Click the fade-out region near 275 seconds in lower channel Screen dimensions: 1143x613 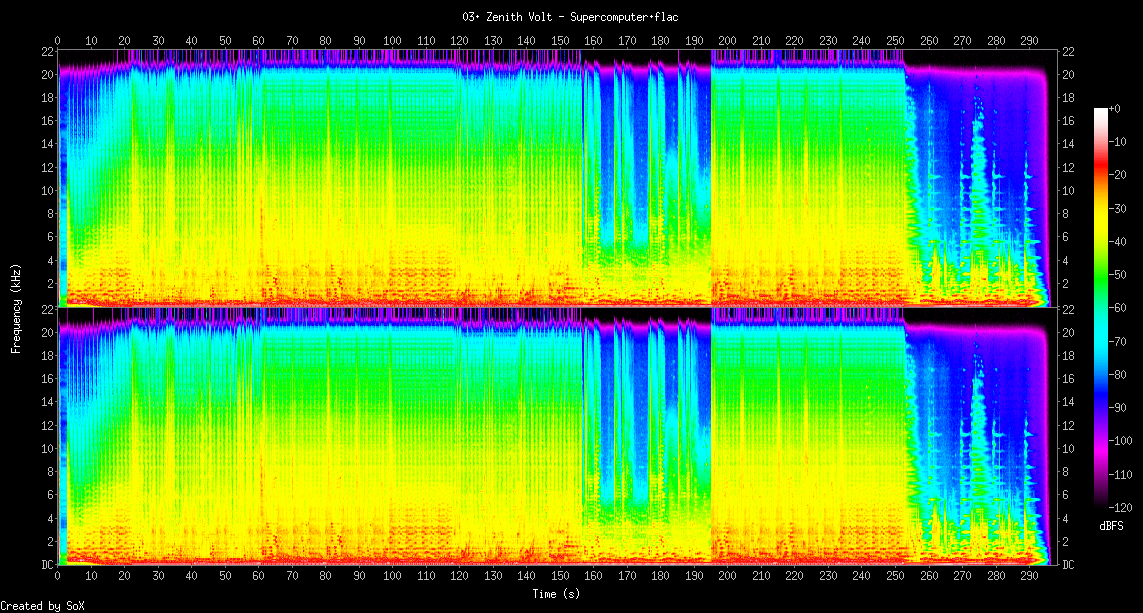pyautogui.click(x=980, y=450)
